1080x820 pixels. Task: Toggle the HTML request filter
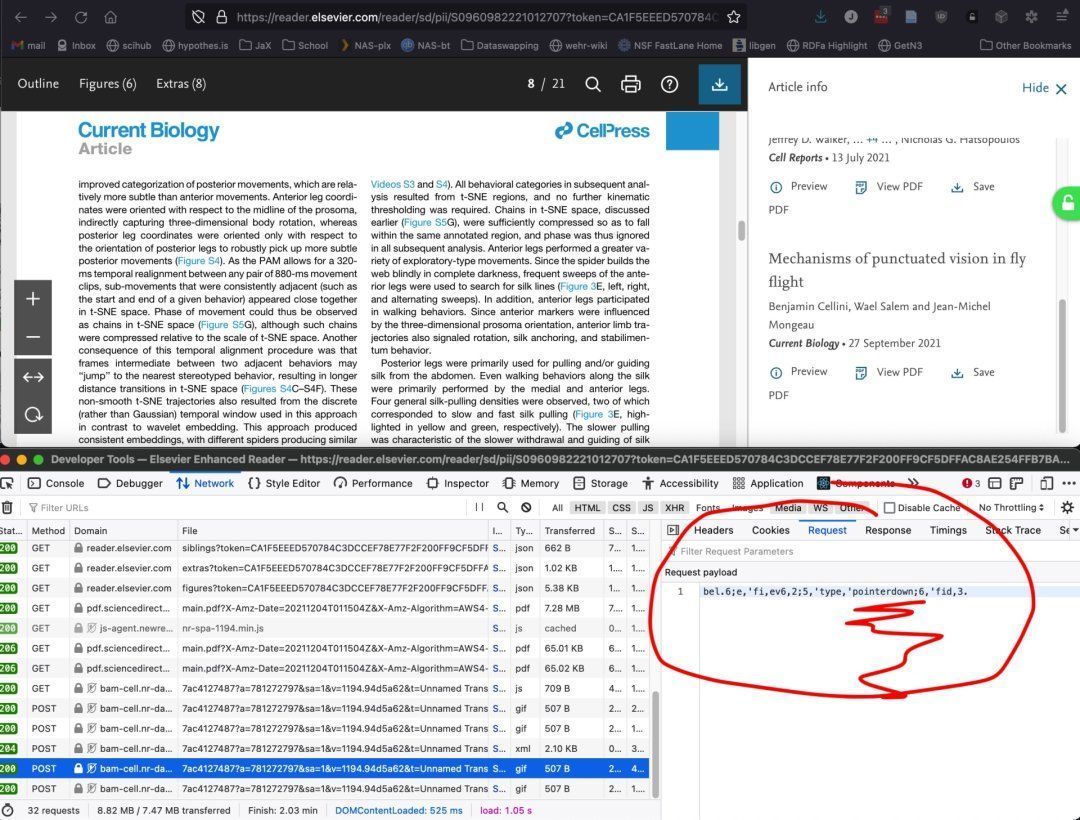tap(587, 508)
